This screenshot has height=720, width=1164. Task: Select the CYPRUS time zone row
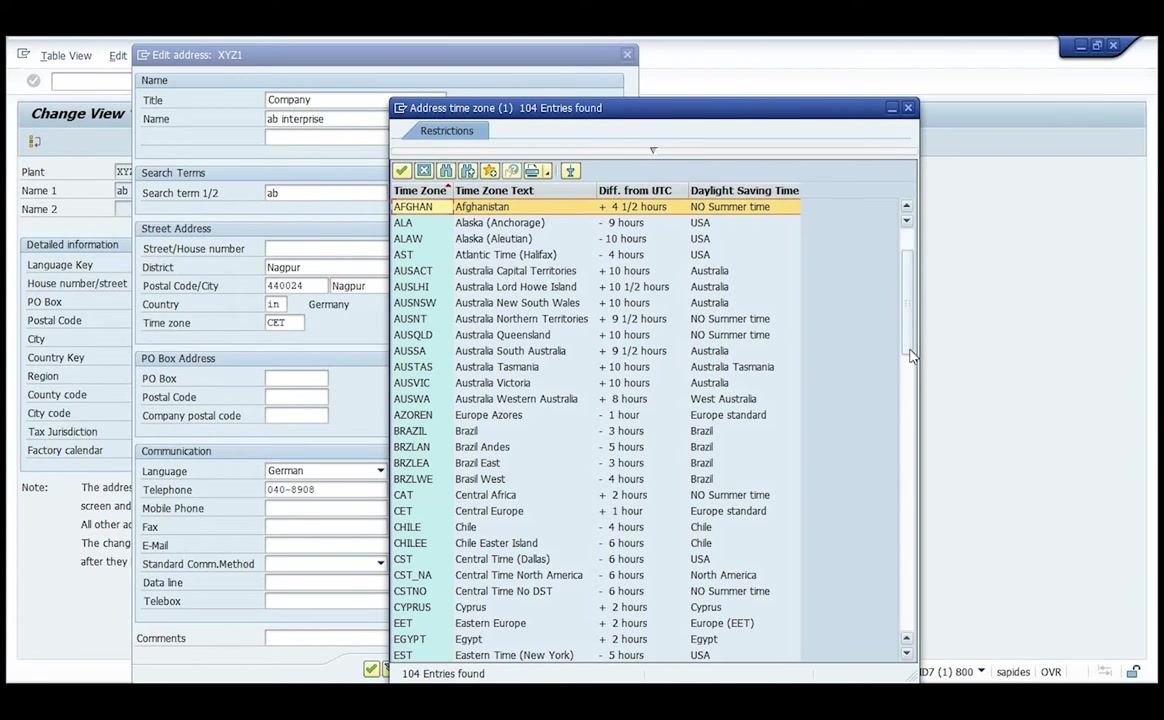(596, 607)
